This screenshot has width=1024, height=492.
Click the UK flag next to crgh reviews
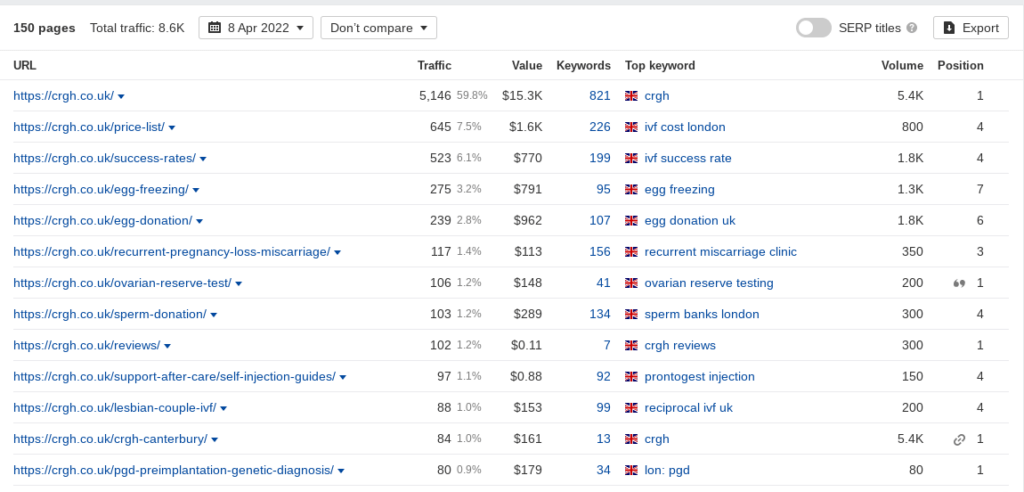pos(631,346)
